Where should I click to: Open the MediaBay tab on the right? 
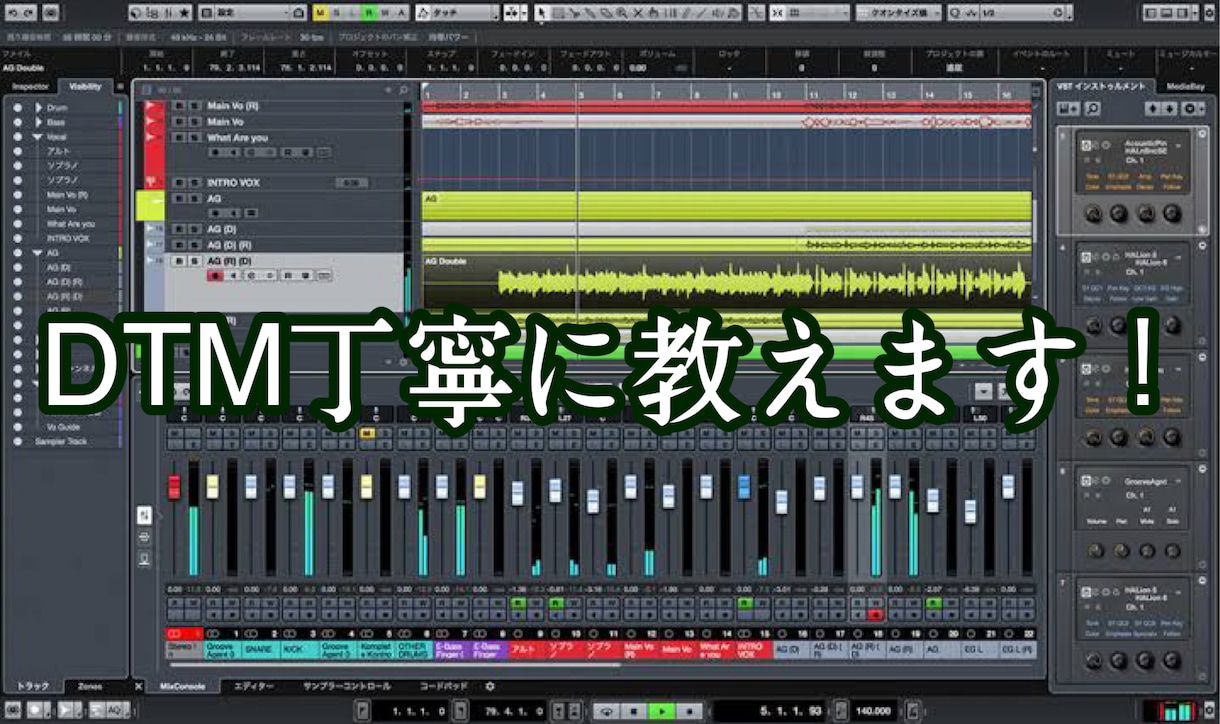[1185, 87]
